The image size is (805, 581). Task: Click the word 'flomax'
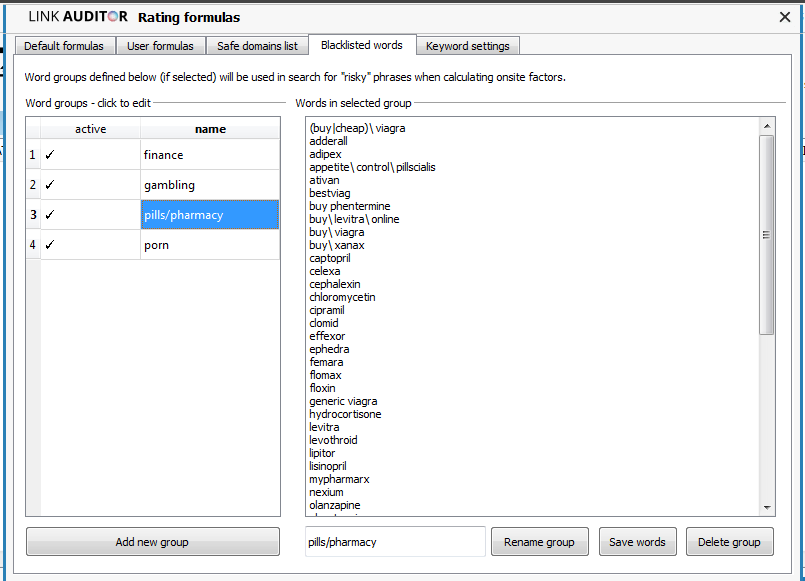click(x=325, y=375)
